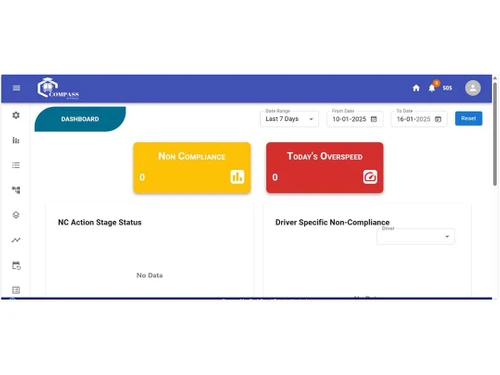This screenshot has height=375, width=500.
Task: Click Non Compliance chart icon
Action: pos(237,177)
